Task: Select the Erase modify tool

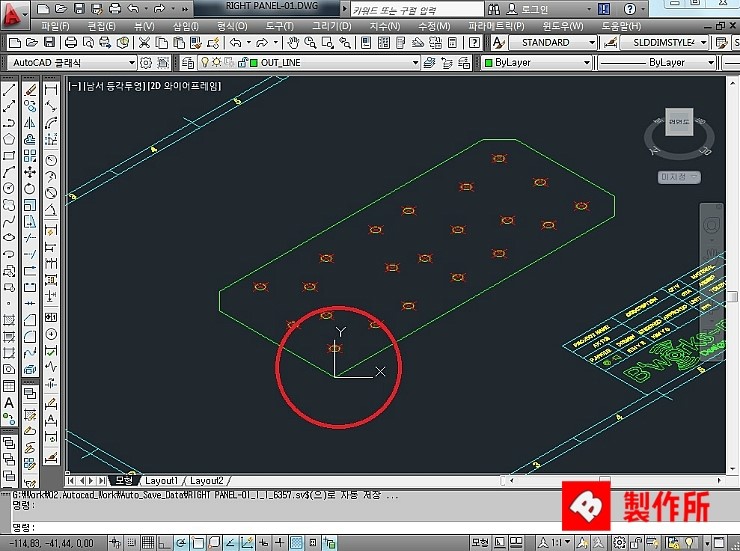Action: click(x=30, y=90)
